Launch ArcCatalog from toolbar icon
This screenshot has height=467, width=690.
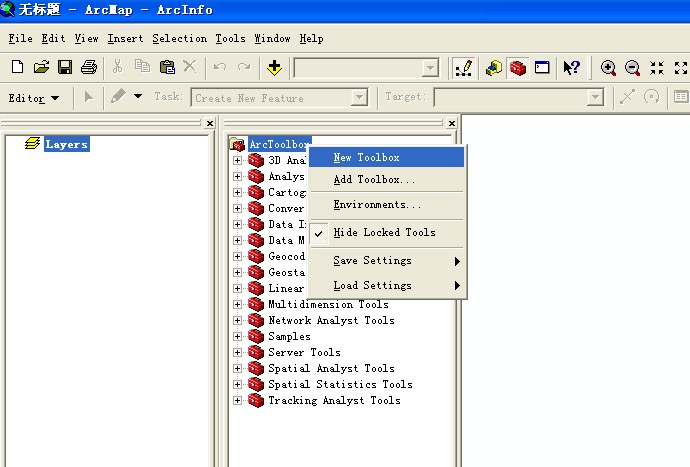[494, 68]
